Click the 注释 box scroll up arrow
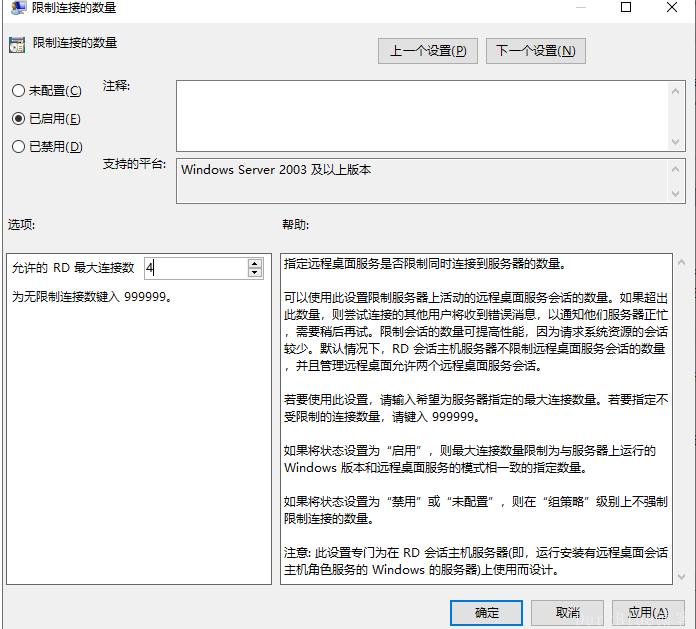Viewport: 696px width, 629px height. coord(676,91)
